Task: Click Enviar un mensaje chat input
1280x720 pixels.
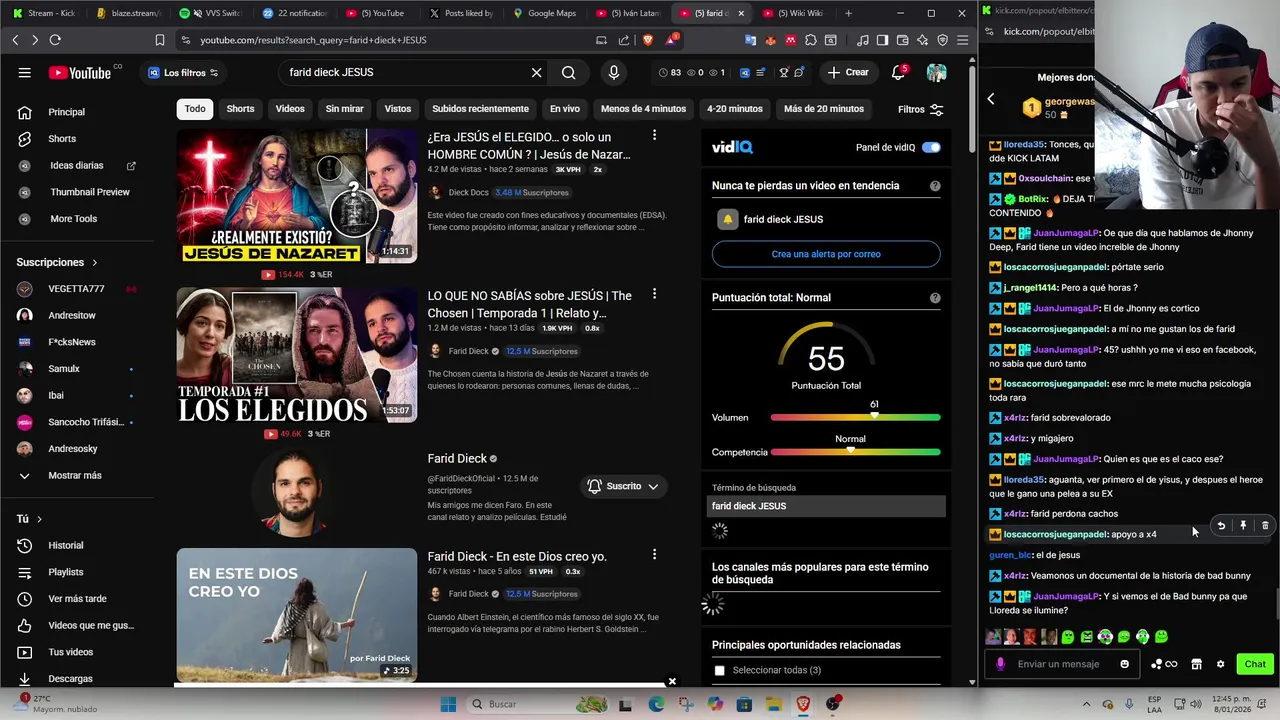Action: click(1063, 664)
